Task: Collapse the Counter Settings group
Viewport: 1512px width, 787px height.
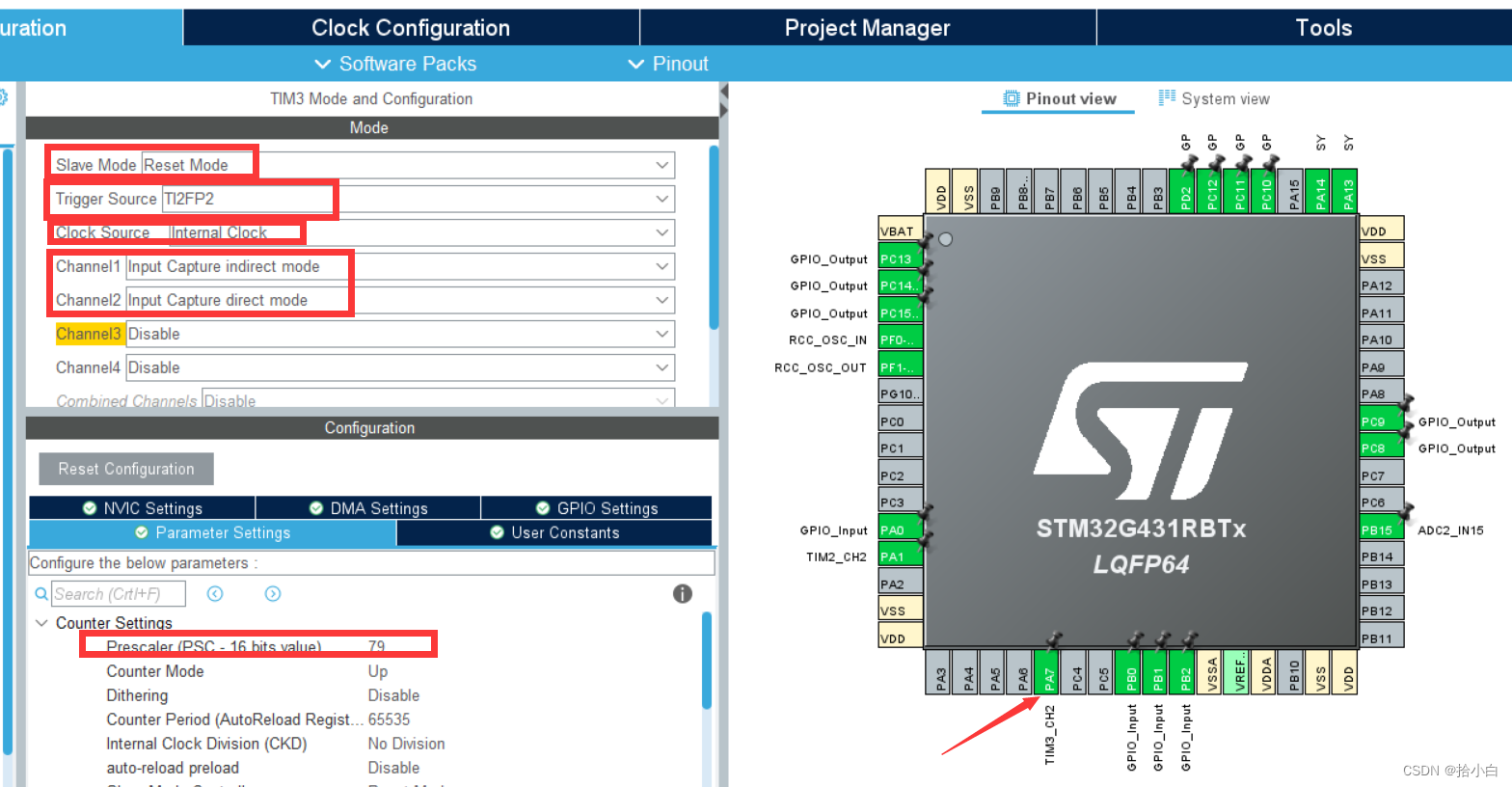Action: coord(41,623)
